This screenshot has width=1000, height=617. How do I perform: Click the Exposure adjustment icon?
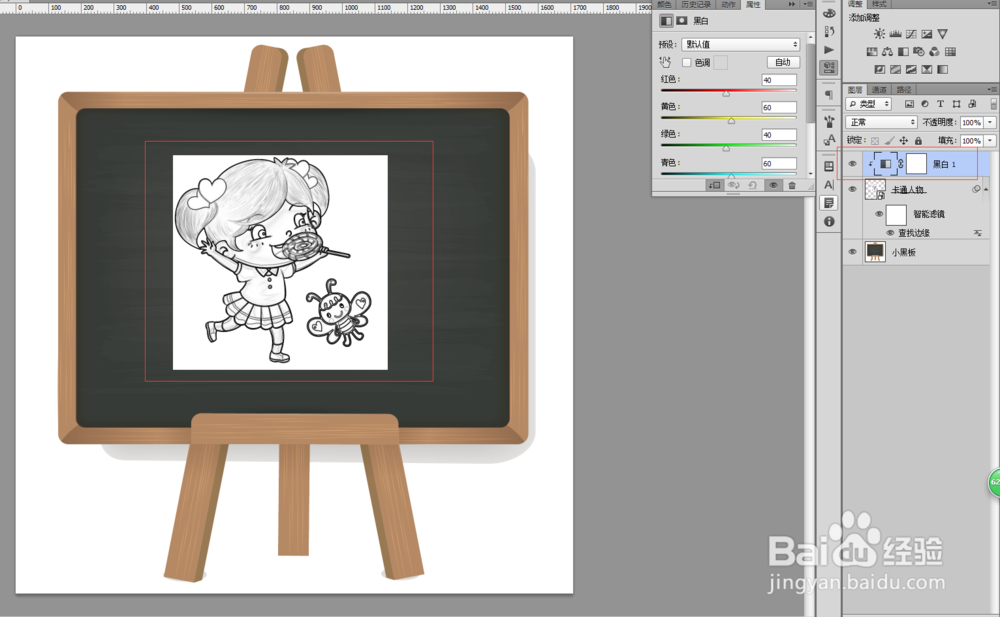[927, 34]
